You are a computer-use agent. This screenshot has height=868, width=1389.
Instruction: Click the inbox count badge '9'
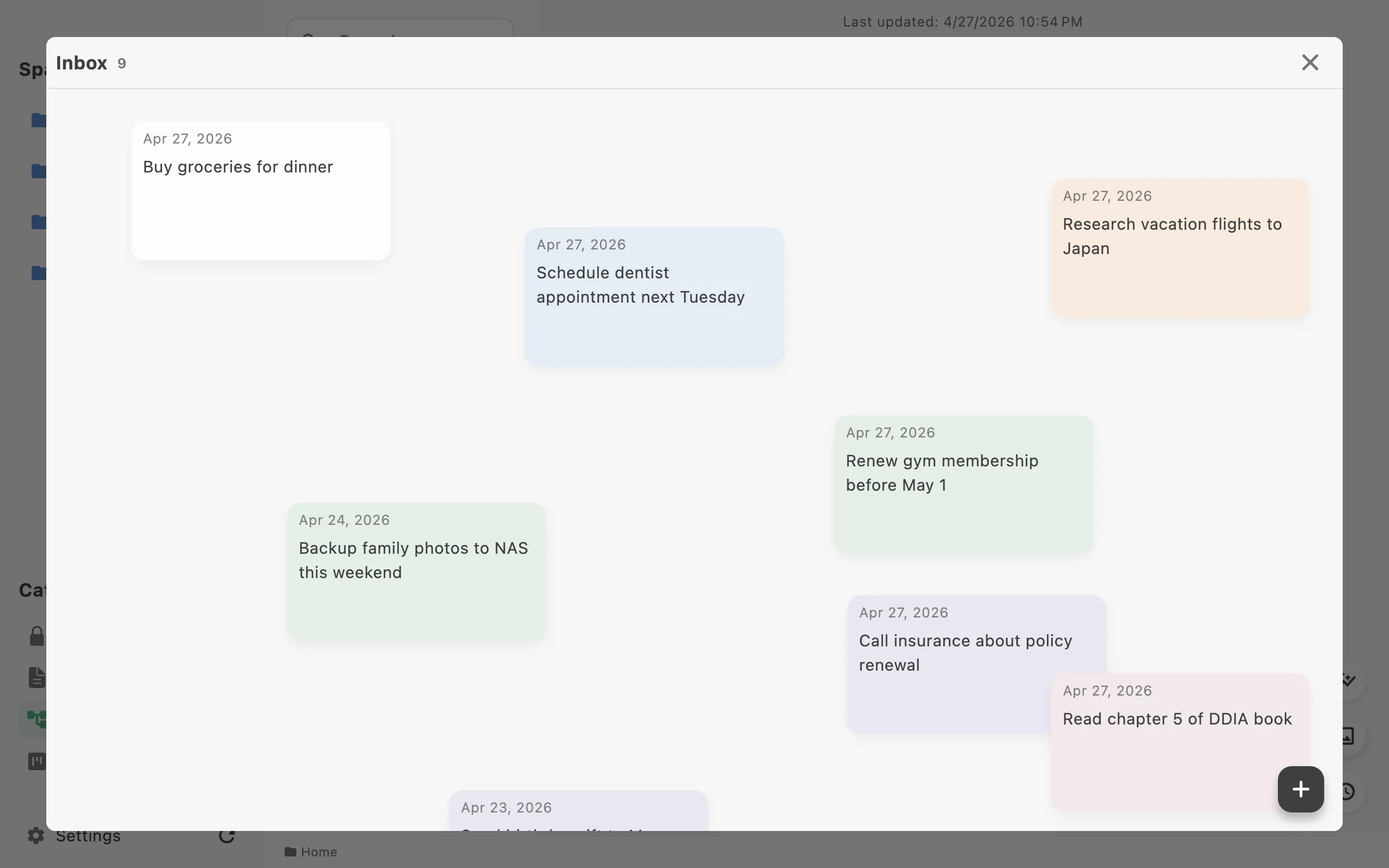coord(122,64)
